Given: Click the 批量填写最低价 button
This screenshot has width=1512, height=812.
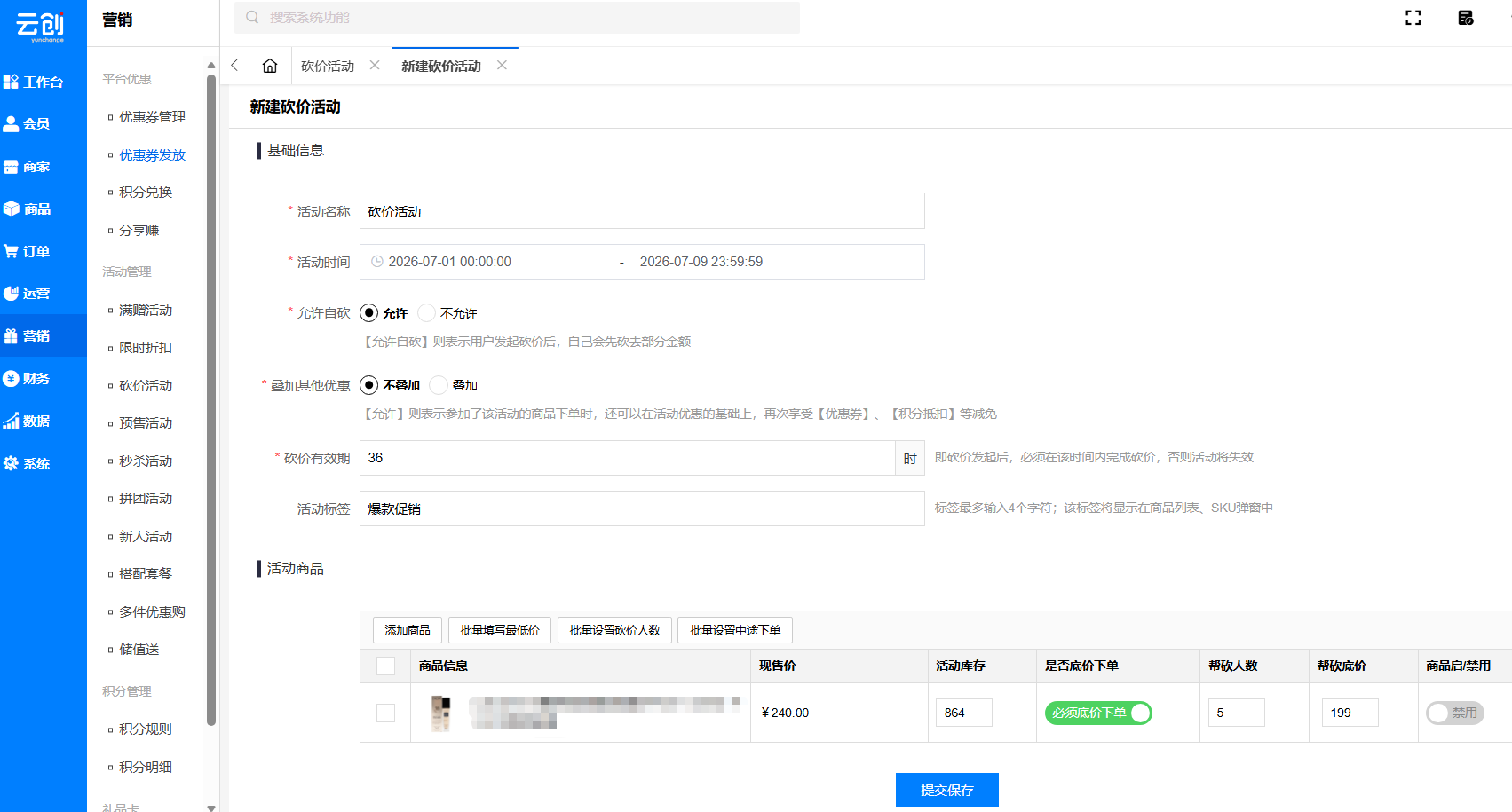Looking at the screenshot, I should pos(500,630).
